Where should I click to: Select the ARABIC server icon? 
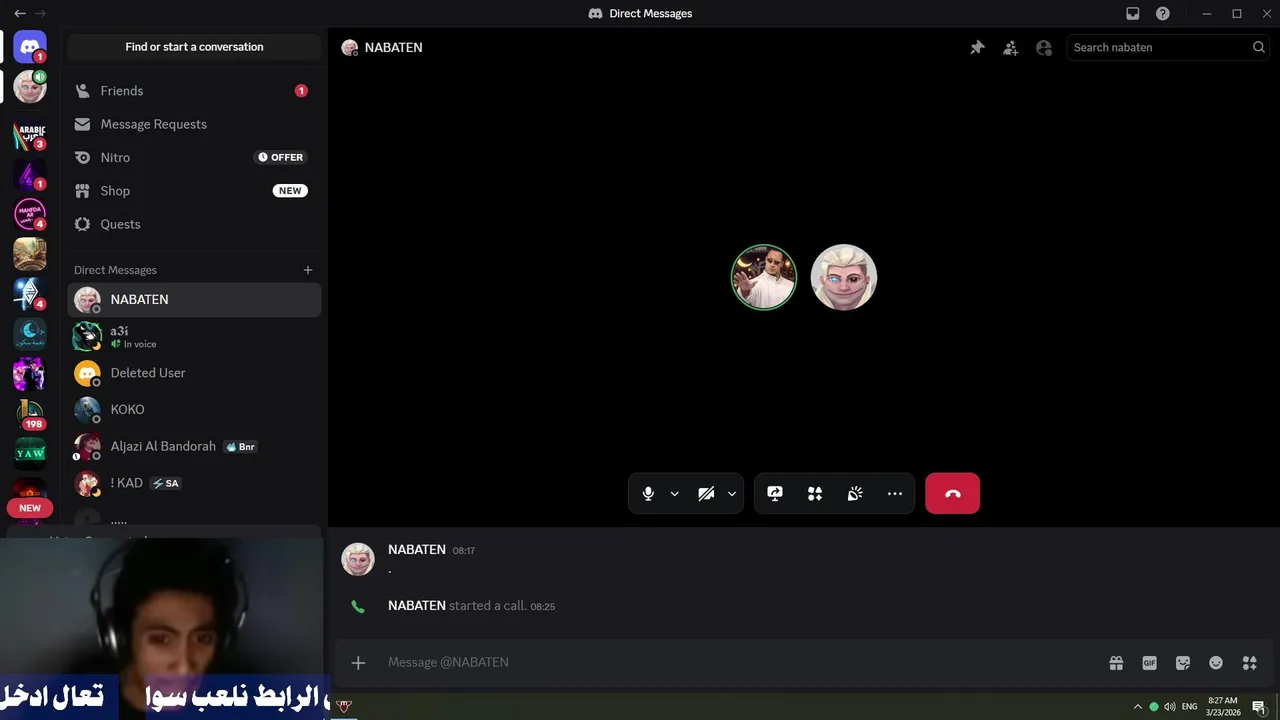[30, 133]
